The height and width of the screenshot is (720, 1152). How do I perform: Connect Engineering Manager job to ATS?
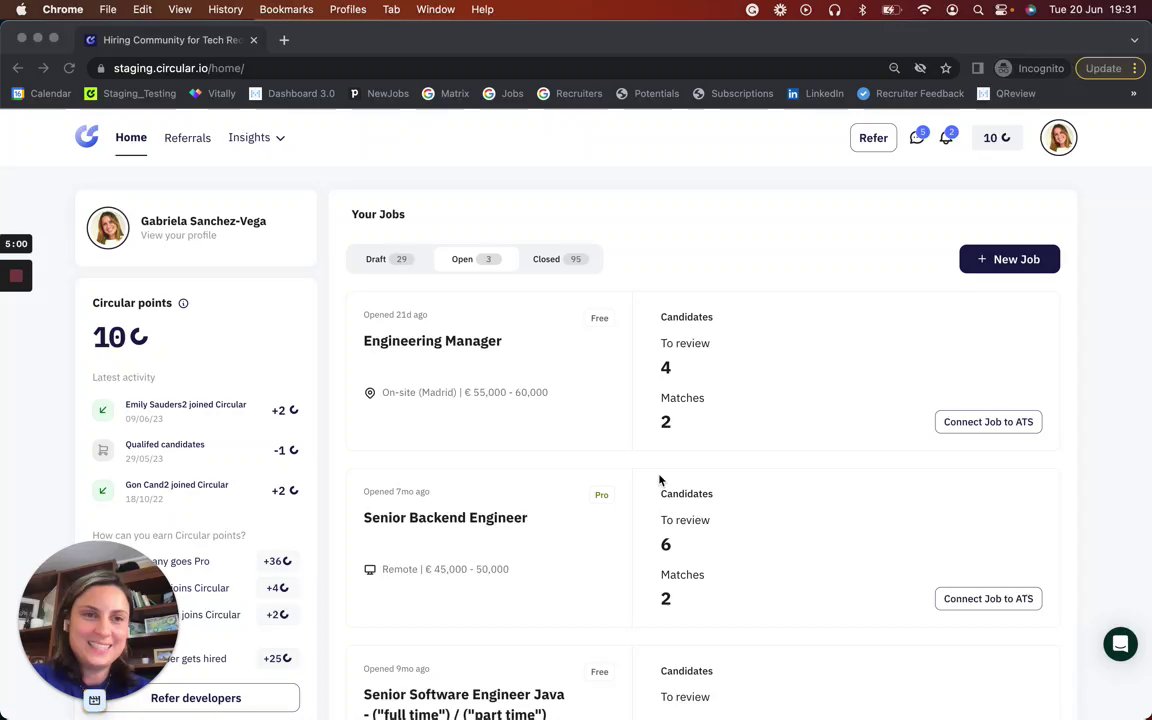[988, 422]
